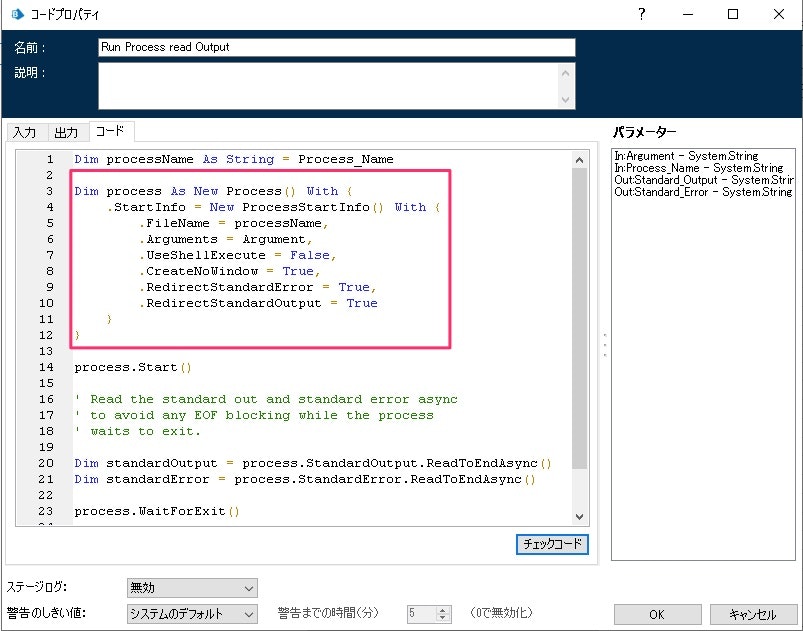This screenshot has height=631, width=803.
Task: Select the コード tab
Action: 110,130
